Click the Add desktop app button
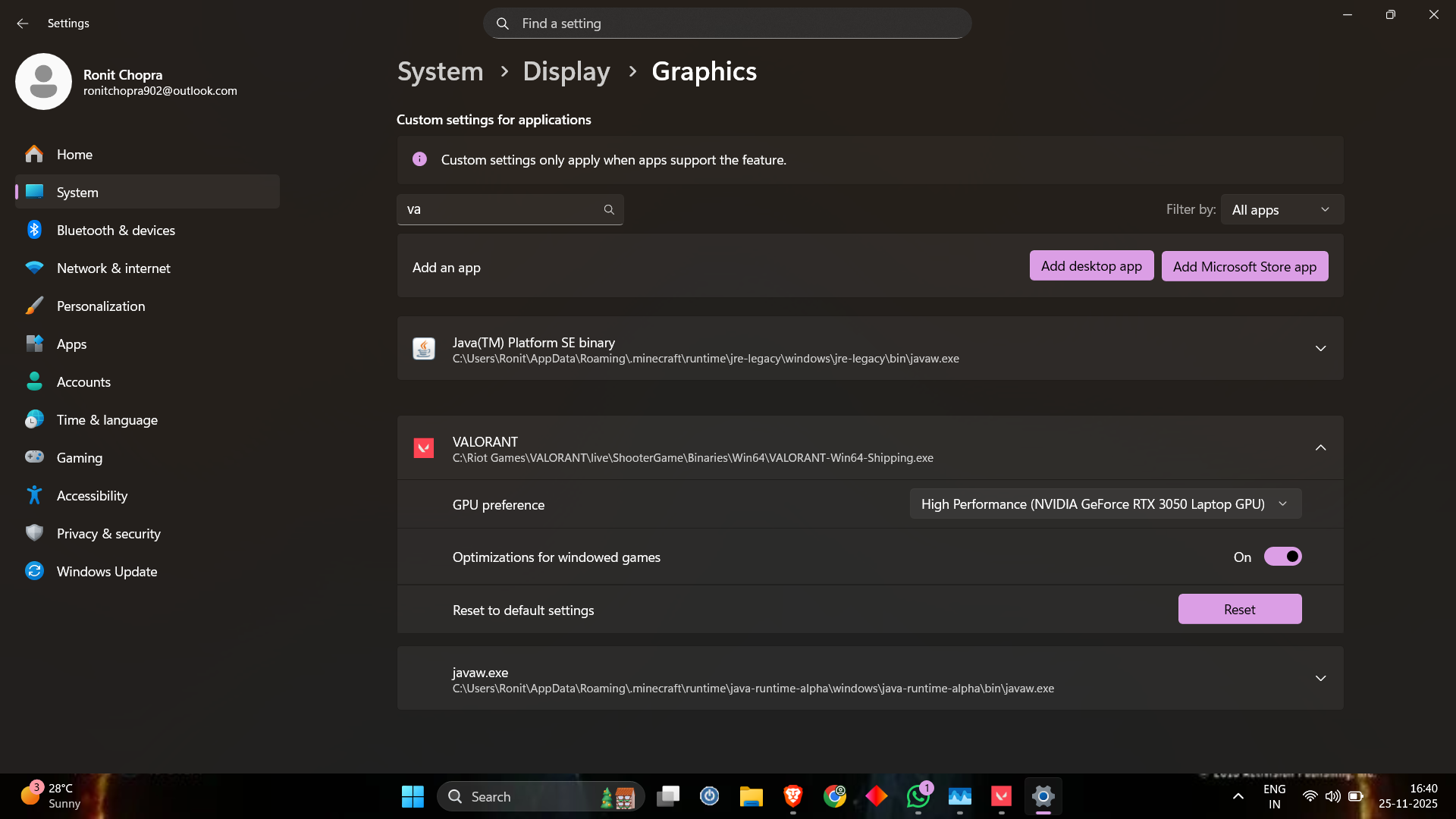This screenshot has height=819, width=1456. click(1090, 266)
